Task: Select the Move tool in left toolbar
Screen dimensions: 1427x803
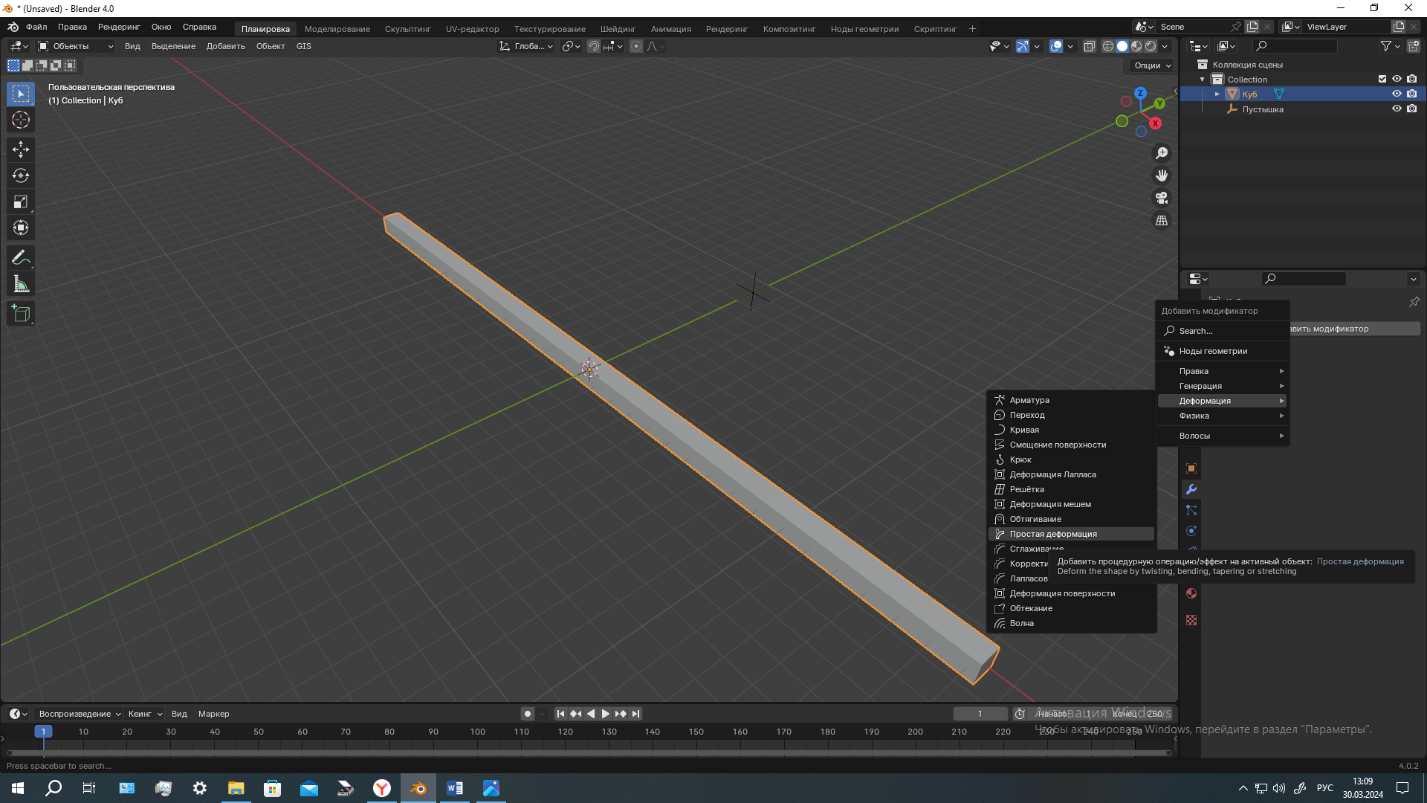Action: click(x=20, y=149)
